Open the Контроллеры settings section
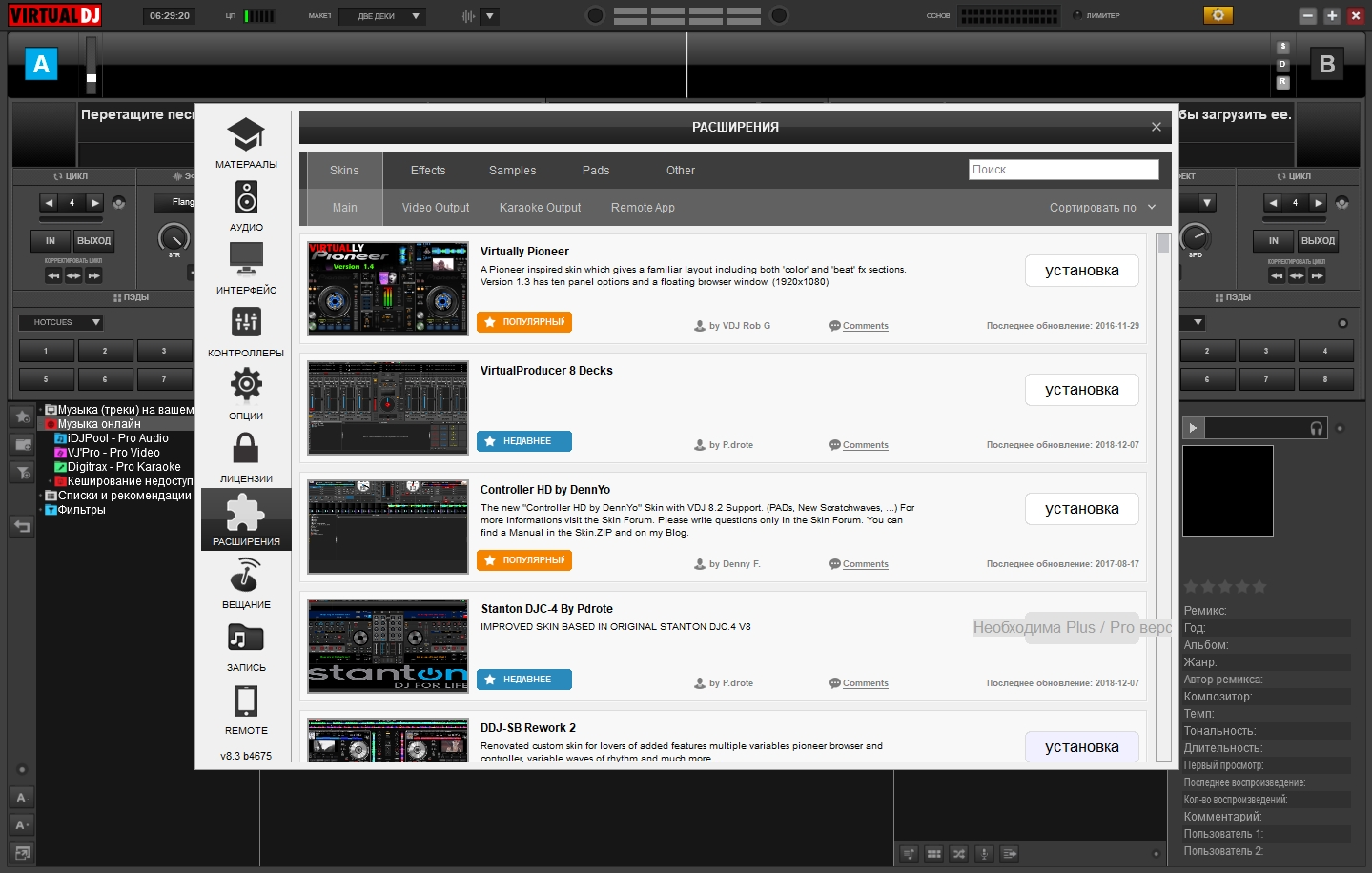 [246, 332]
